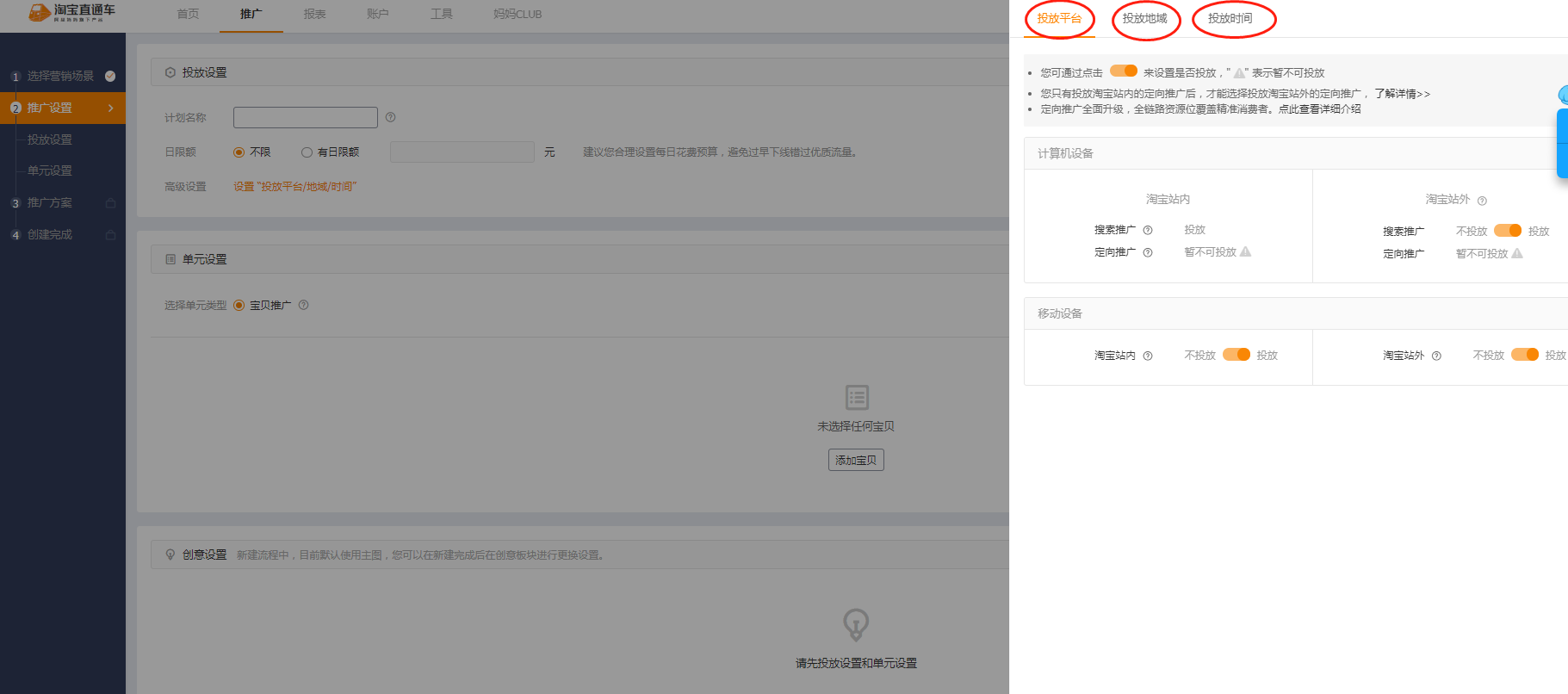This screenshot has width=1568, height=694.
Task: Toggle computer 淘宝站外 搜索推广 switch
Action: (1507, 231)
